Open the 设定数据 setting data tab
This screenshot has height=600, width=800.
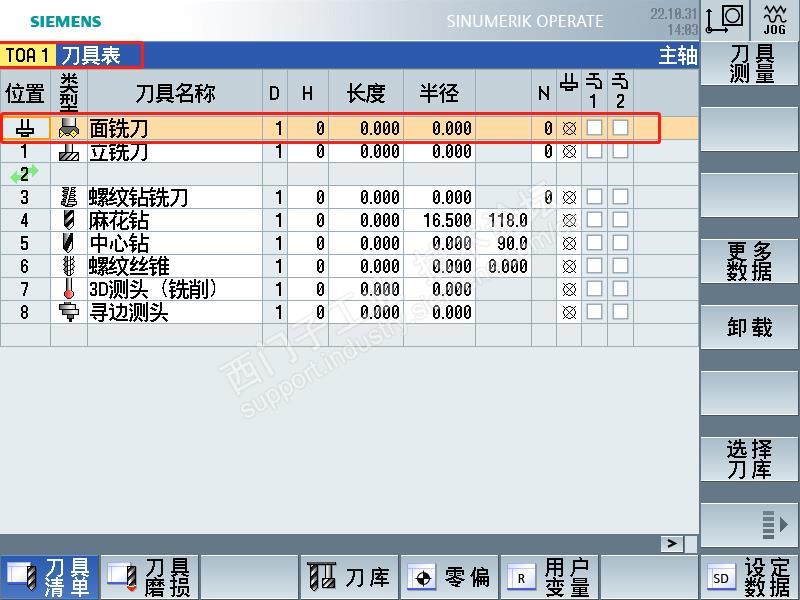click(750, 578)
